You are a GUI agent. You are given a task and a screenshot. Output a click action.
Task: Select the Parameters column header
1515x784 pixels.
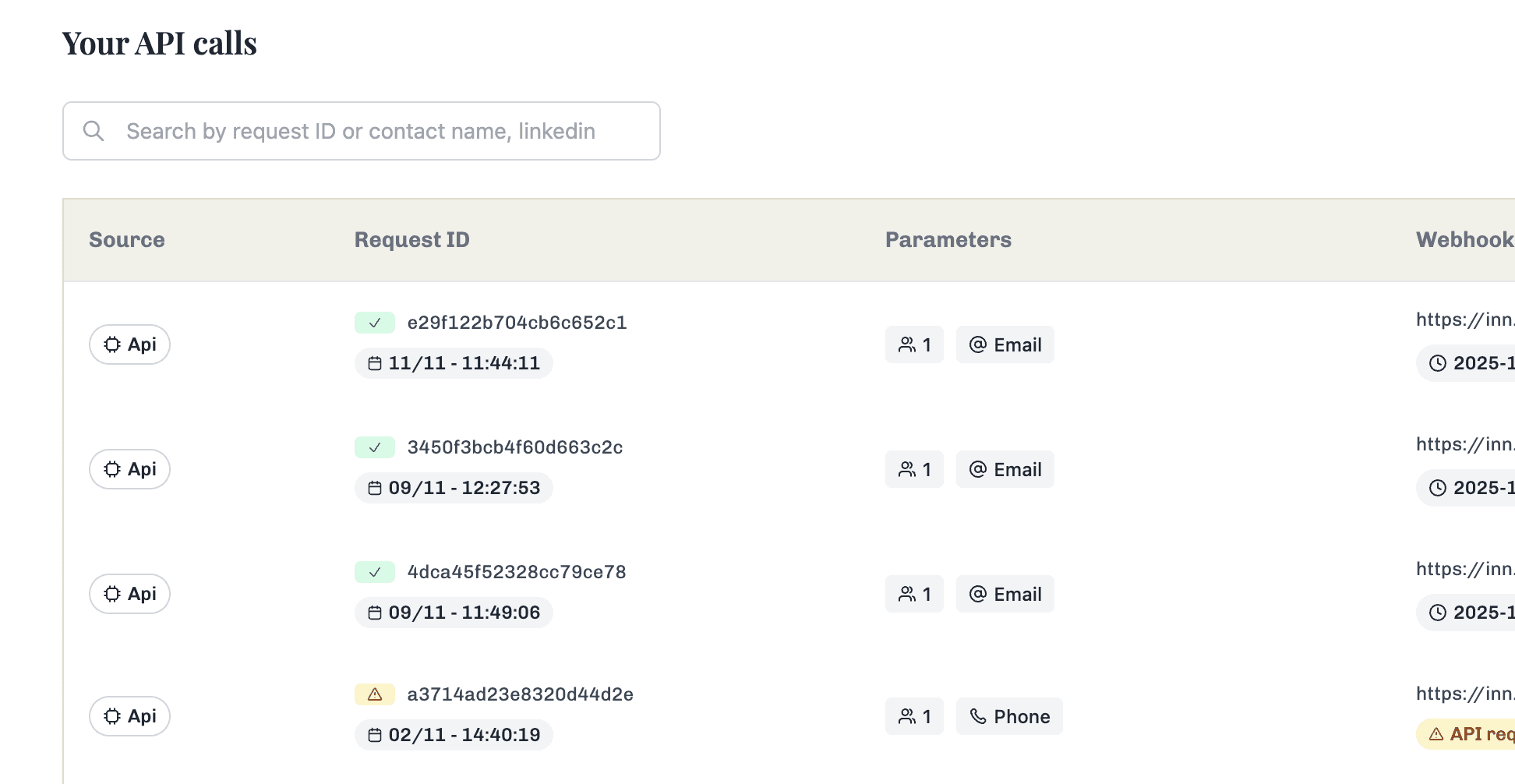tap(948, 239)
